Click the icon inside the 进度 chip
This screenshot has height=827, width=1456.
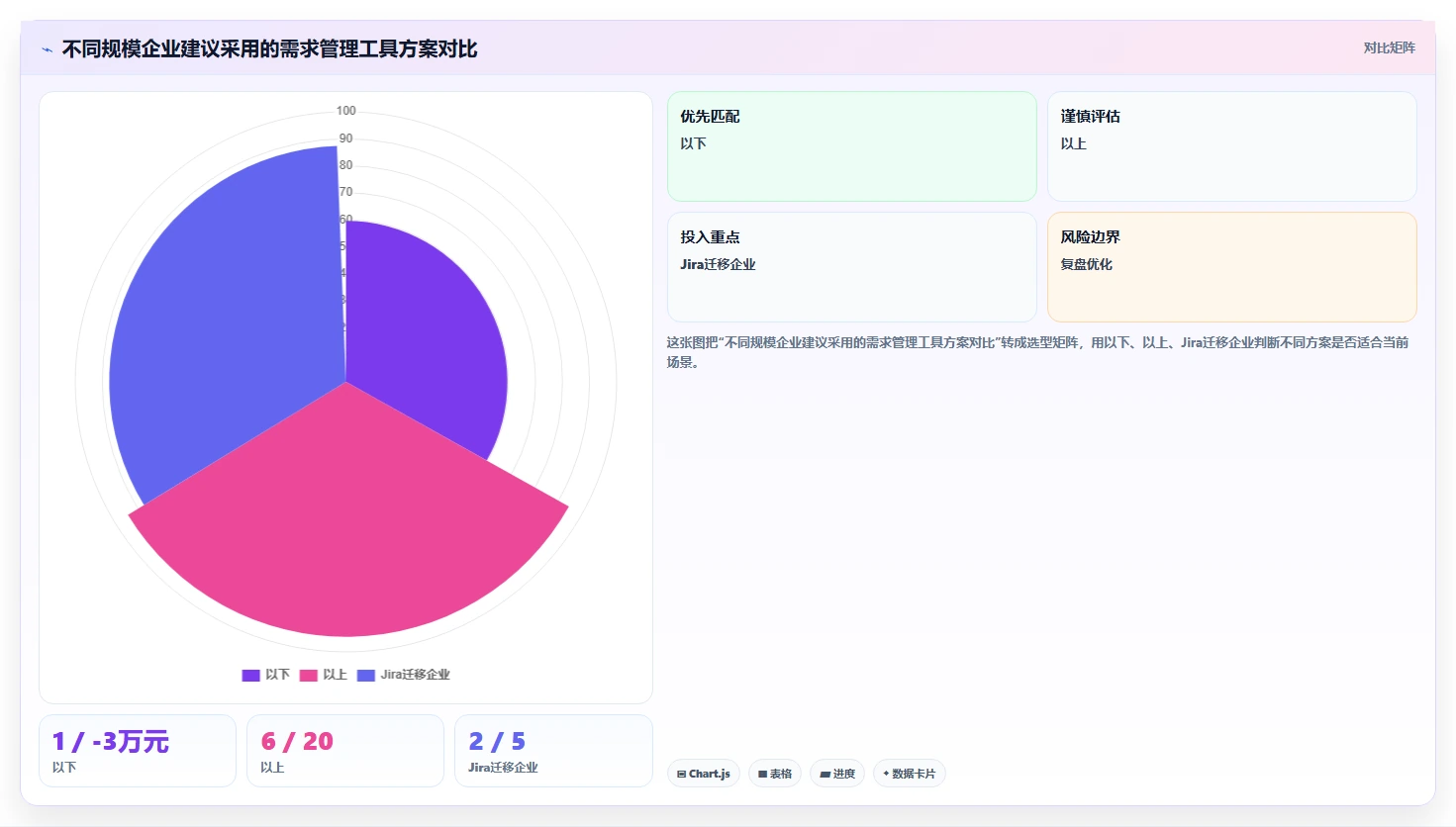coord(825,775)
